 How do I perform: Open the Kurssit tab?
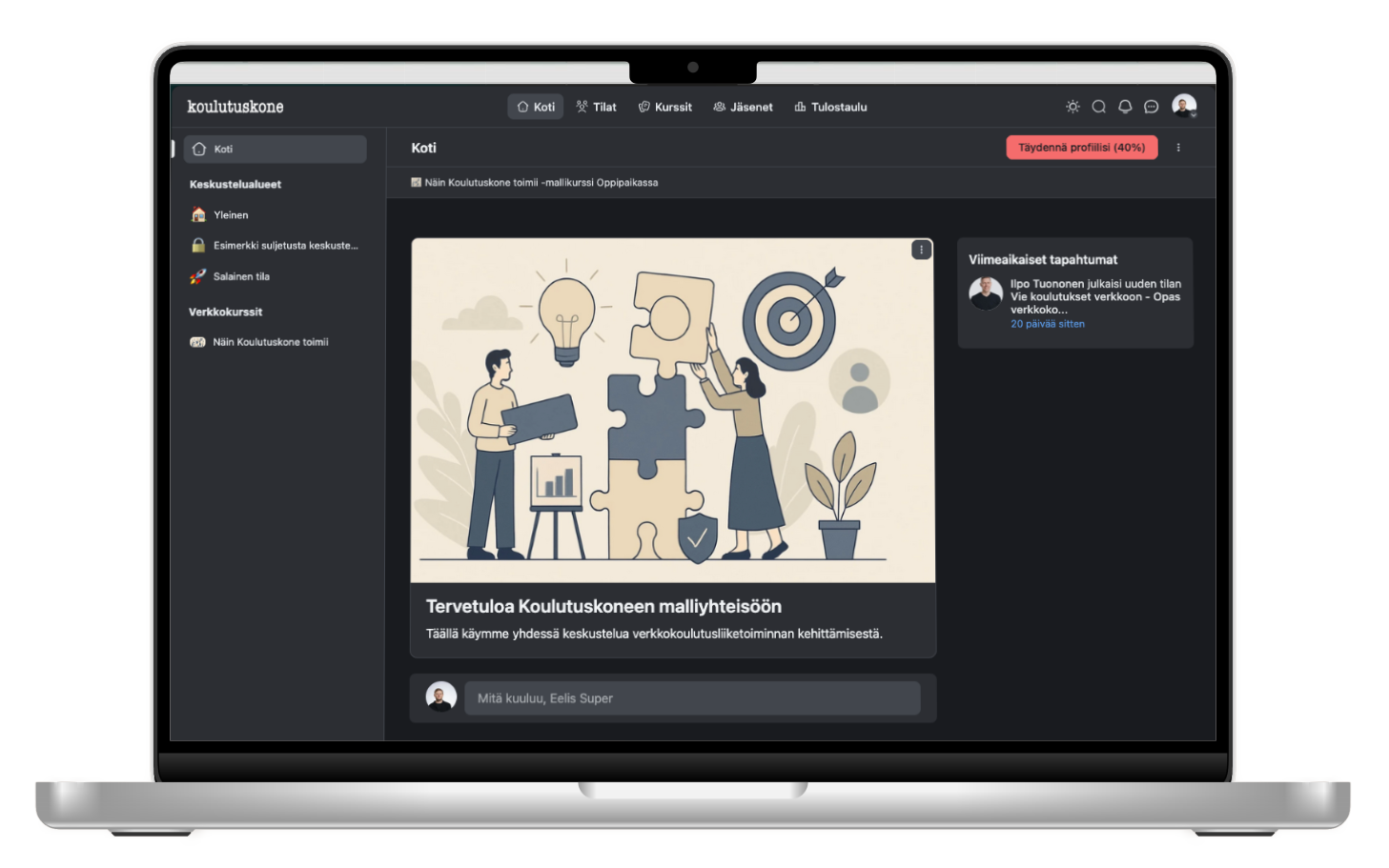[x=664, y=107]
